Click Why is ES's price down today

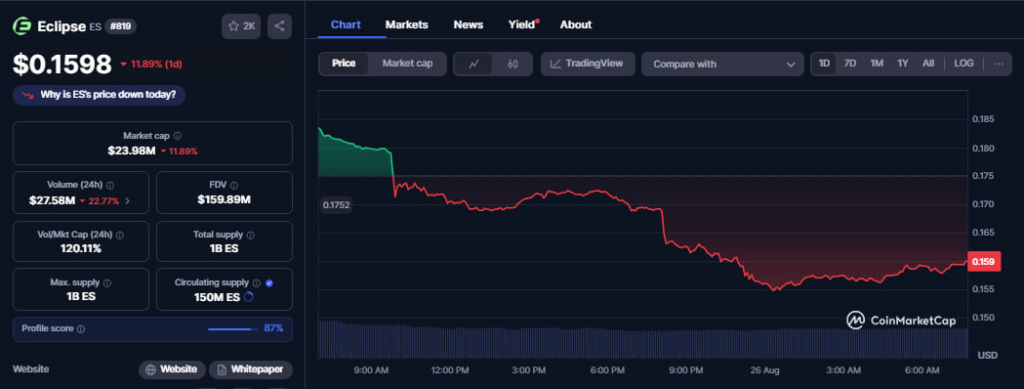tap(99, 95)
